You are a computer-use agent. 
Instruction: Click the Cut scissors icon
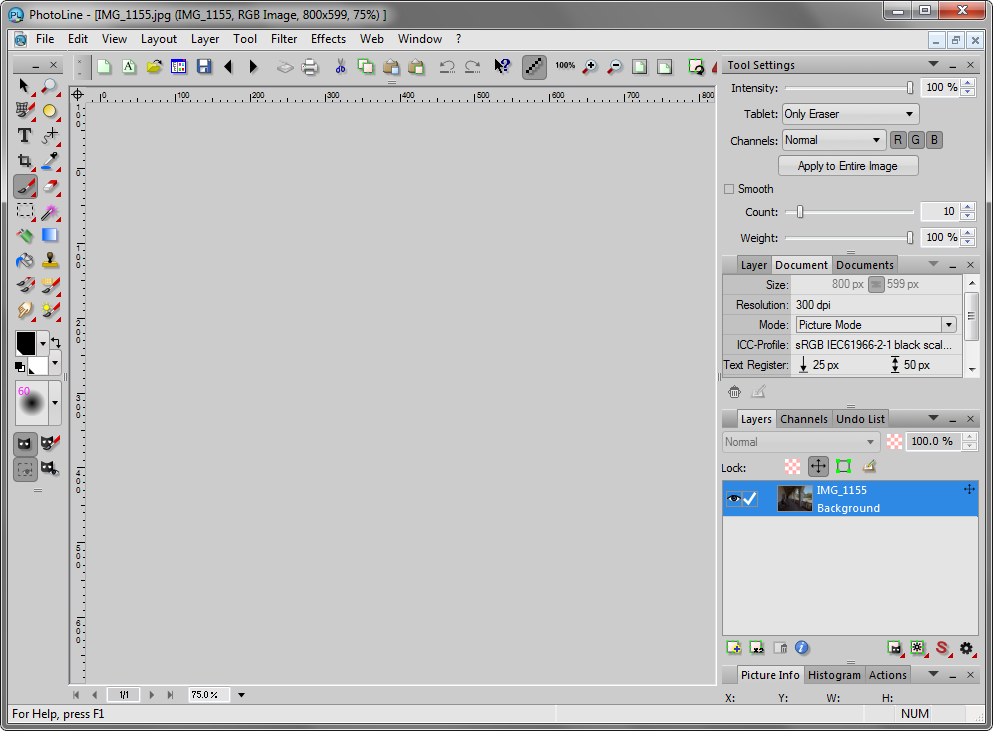[x=341, y=67]
